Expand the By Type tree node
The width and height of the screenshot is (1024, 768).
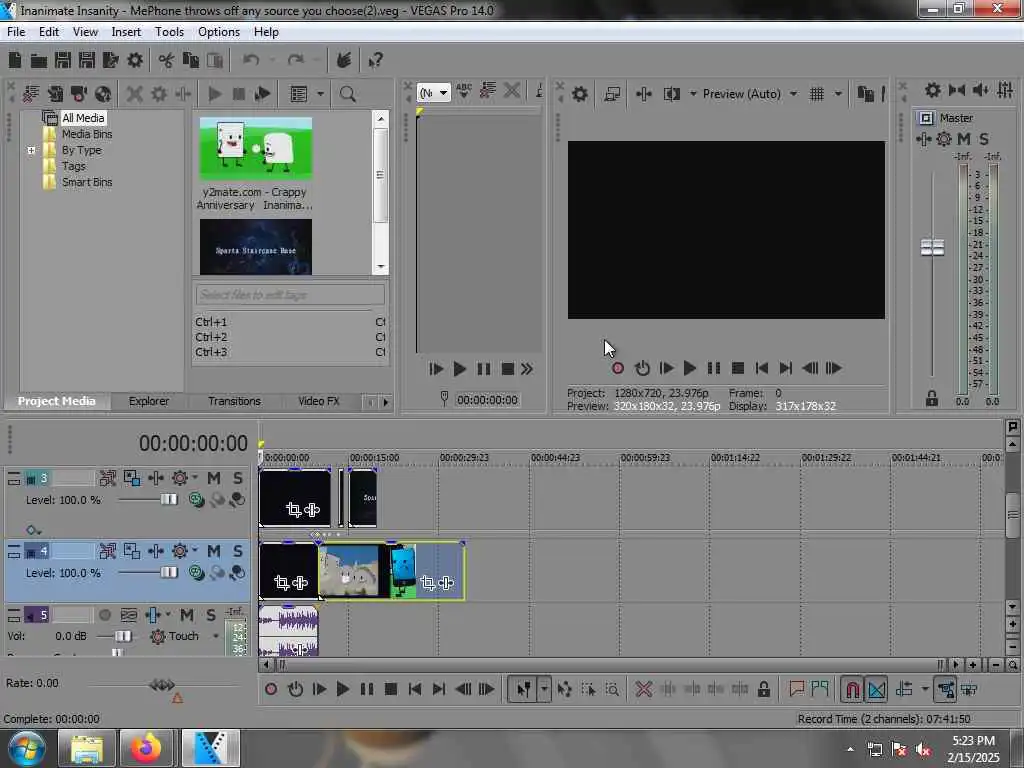point(31,150)
